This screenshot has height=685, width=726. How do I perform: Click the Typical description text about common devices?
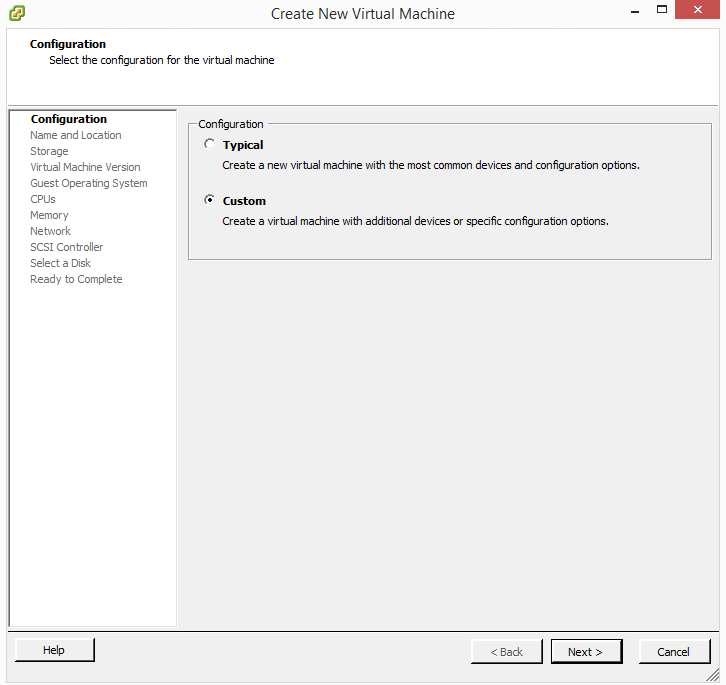click(431, 165)
